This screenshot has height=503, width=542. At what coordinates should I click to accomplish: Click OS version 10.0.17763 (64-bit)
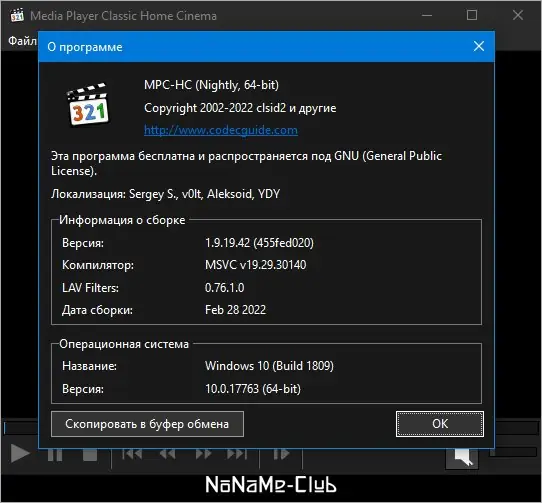[253, 389]
